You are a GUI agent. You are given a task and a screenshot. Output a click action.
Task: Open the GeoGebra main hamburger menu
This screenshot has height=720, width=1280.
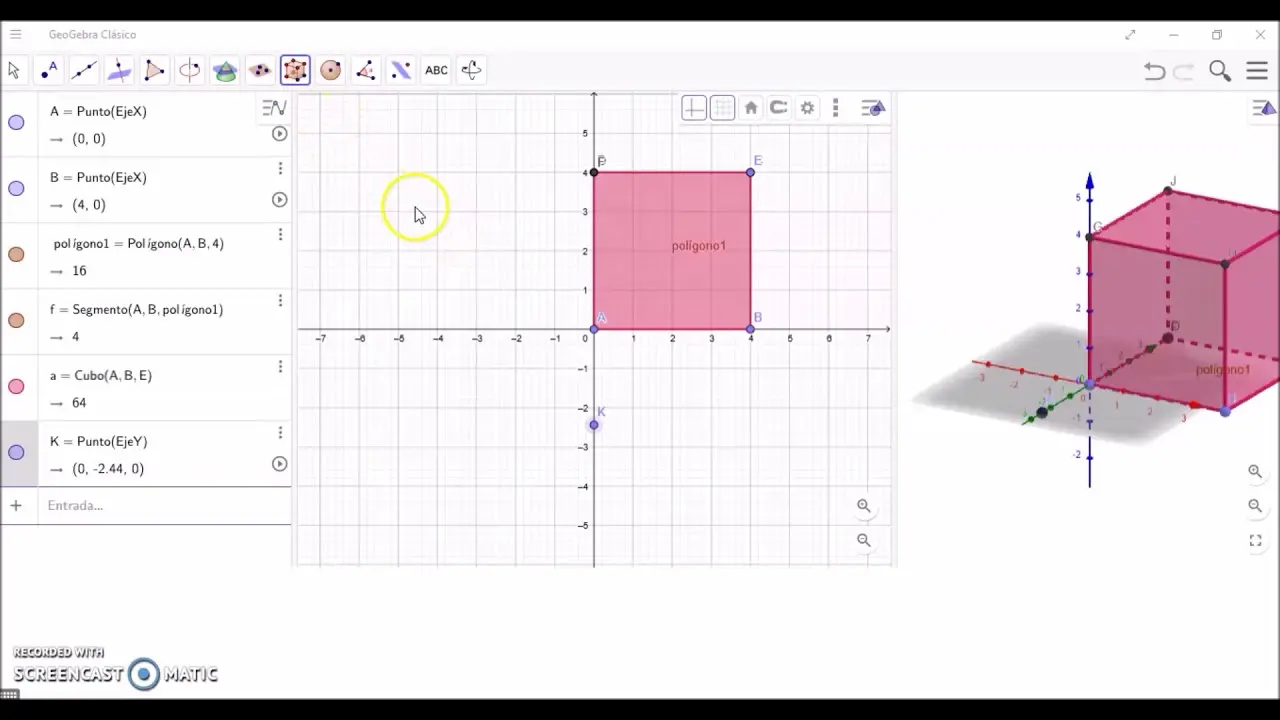1257,70
